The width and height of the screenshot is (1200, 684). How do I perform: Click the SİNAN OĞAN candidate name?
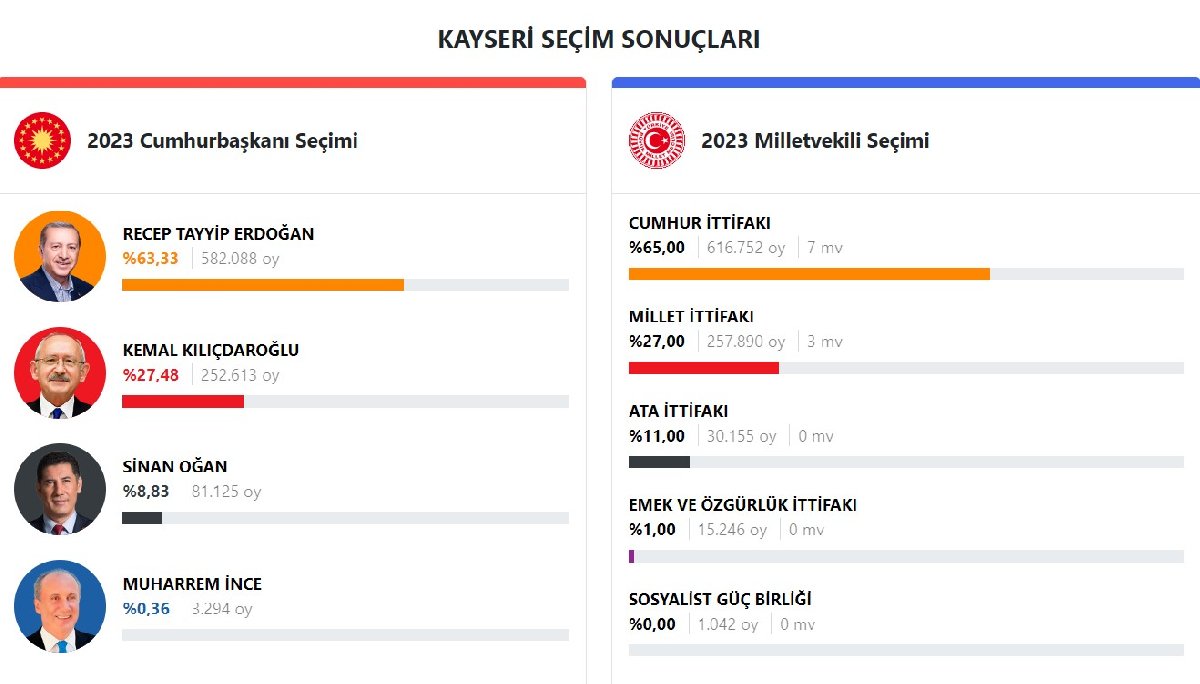pyautogui.click(x=175, y=466)
